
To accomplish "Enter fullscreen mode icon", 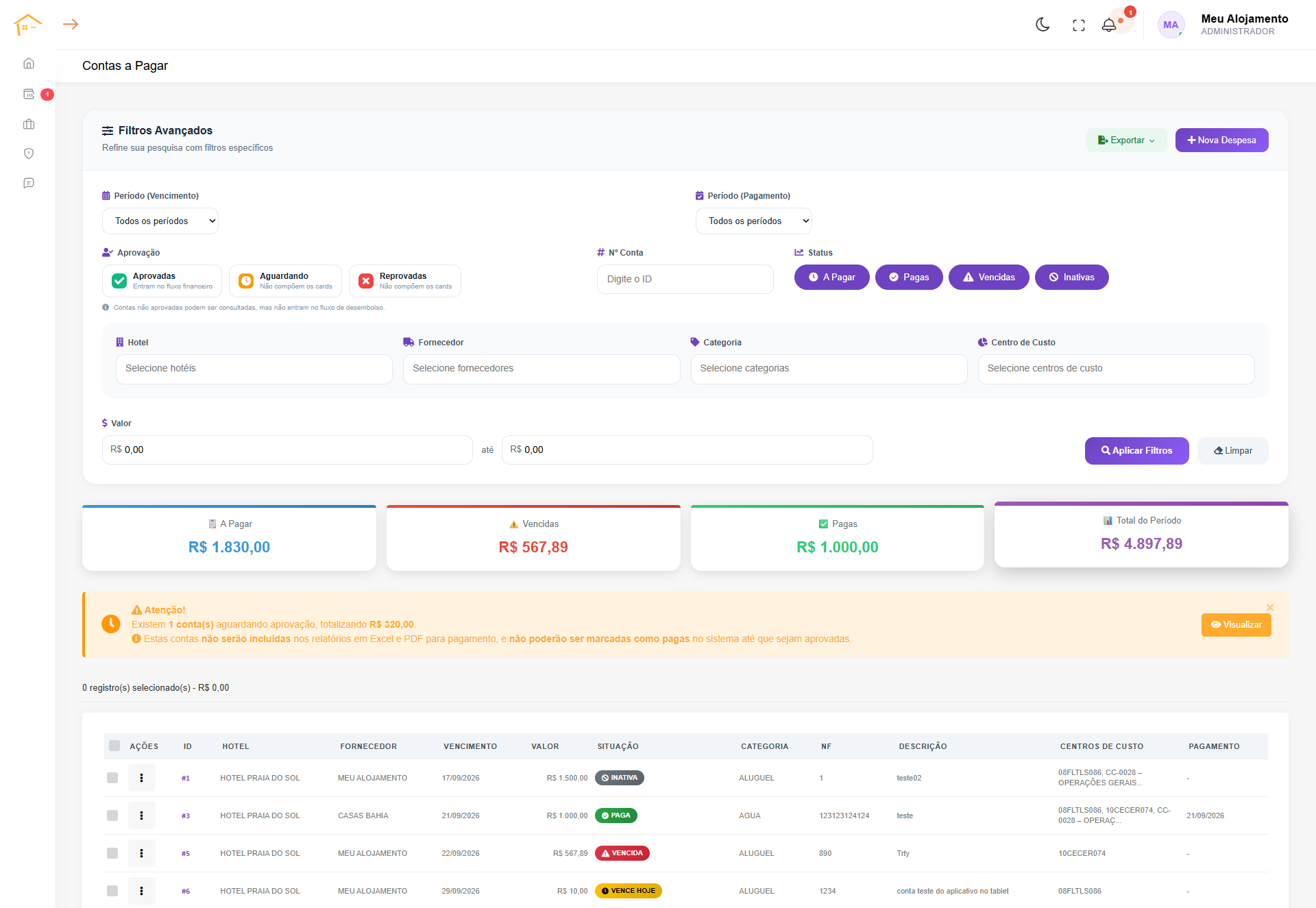I will pos(1079,25).
